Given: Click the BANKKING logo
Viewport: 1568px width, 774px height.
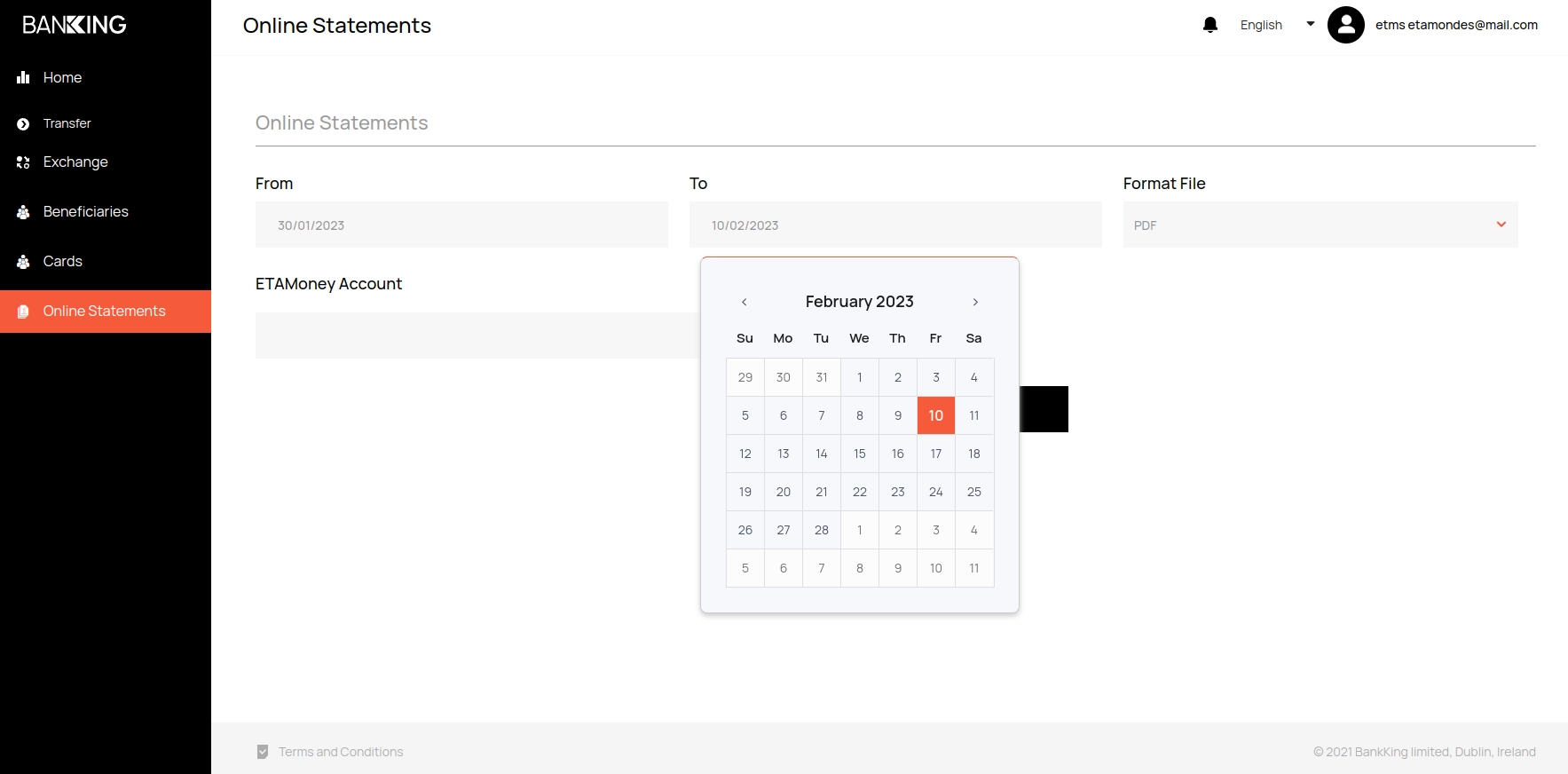Looking at the screenshot, I should pos(75,25).
